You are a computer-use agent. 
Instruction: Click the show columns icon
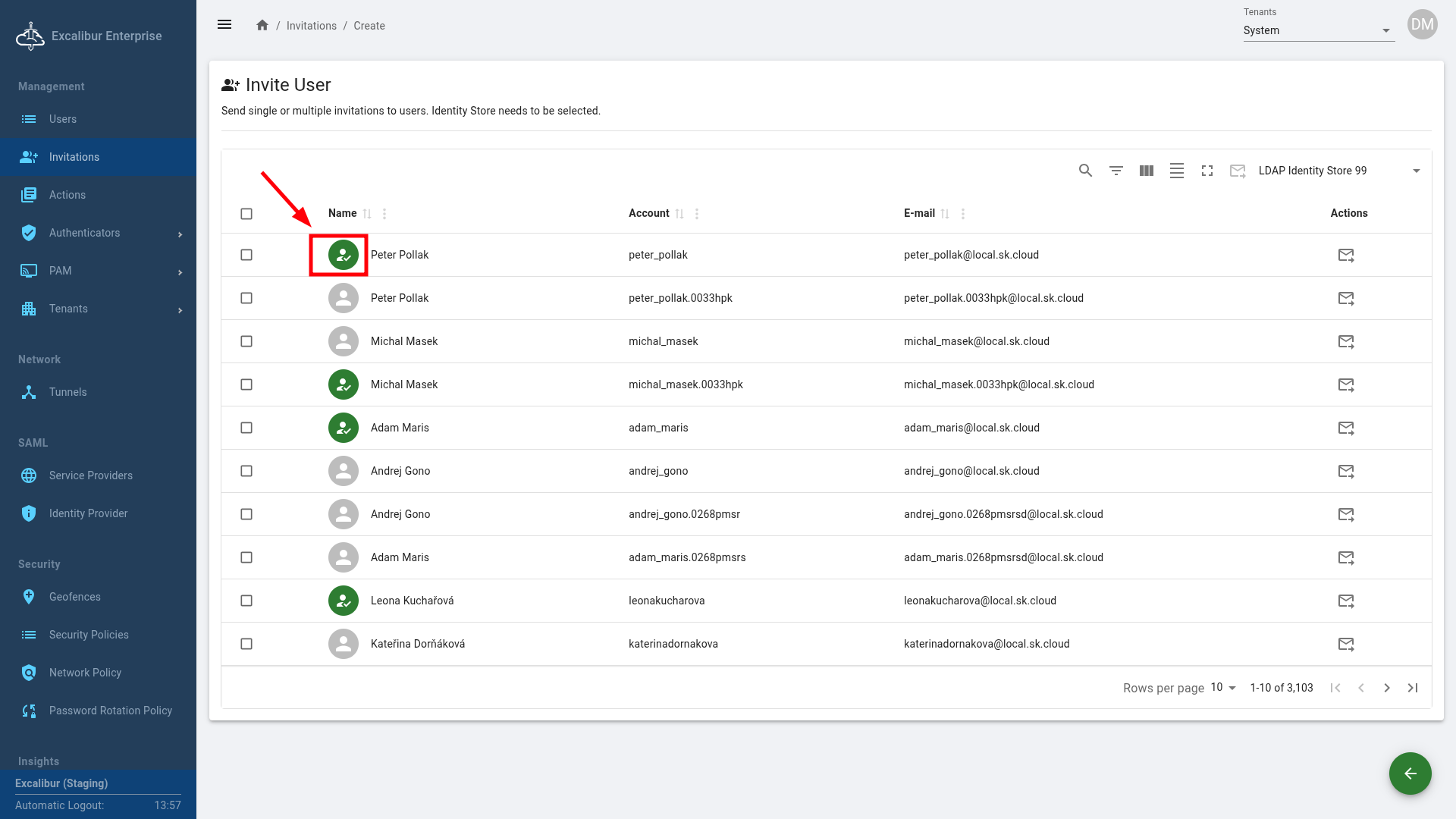pyautogui.click(x=1146, y=171)
